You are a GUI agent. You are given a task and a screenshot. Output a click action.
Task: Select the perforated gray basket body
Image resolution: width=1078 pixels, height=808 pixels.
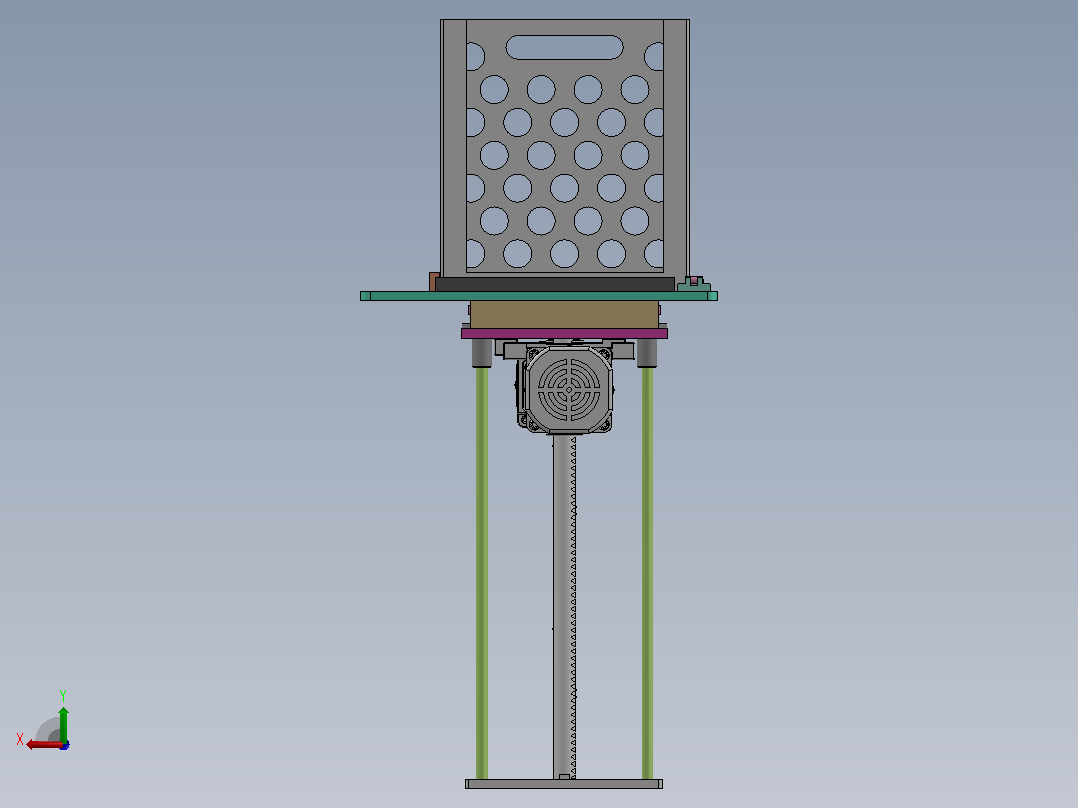pos(564,149)
